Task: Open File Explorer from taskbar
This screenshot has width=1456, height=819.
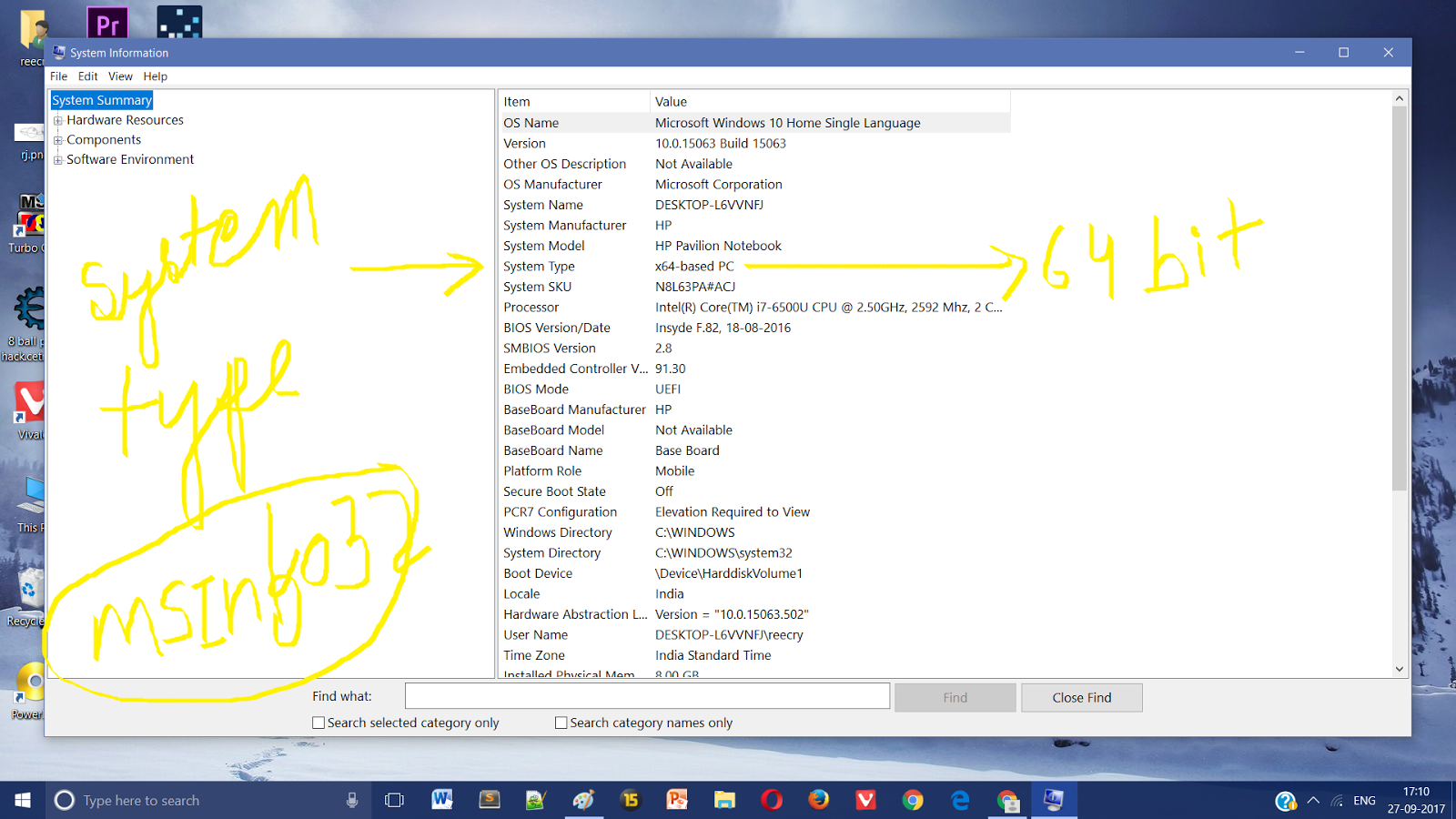Action: pos(724,800)
